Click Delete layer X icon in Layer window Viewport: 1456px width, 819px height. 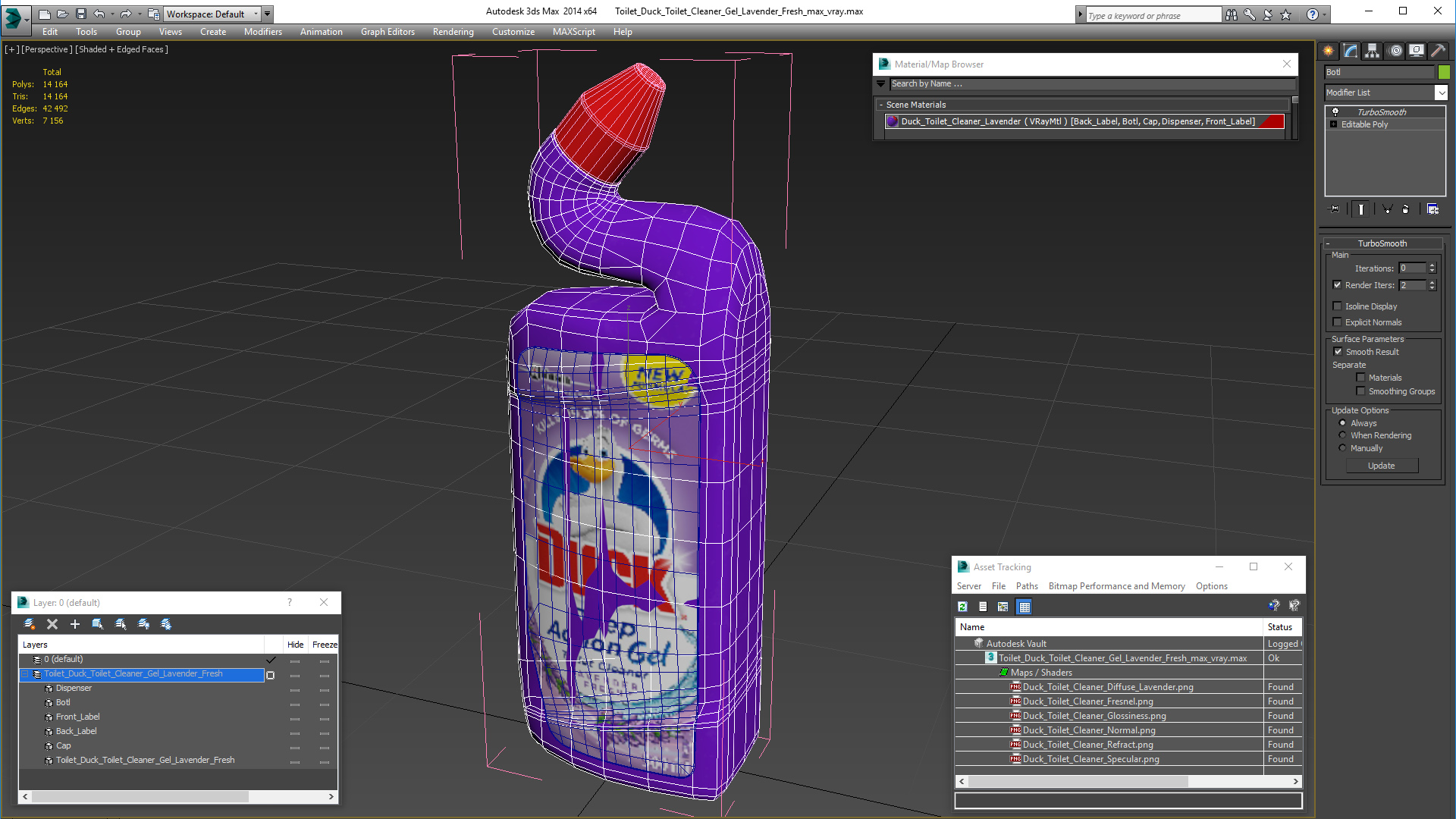pyautogui.click(x=52, y=624)
